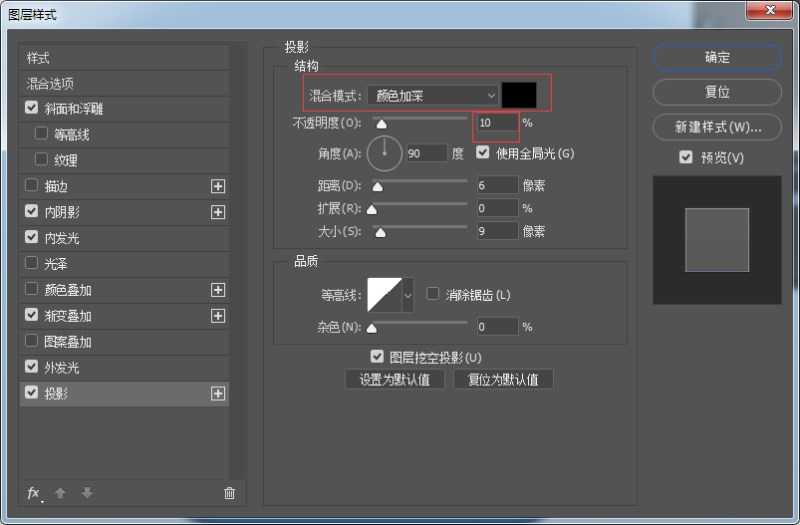Click the add button next to 描边
The width and height of the screenshot is (800, 525).
point(218,187)
